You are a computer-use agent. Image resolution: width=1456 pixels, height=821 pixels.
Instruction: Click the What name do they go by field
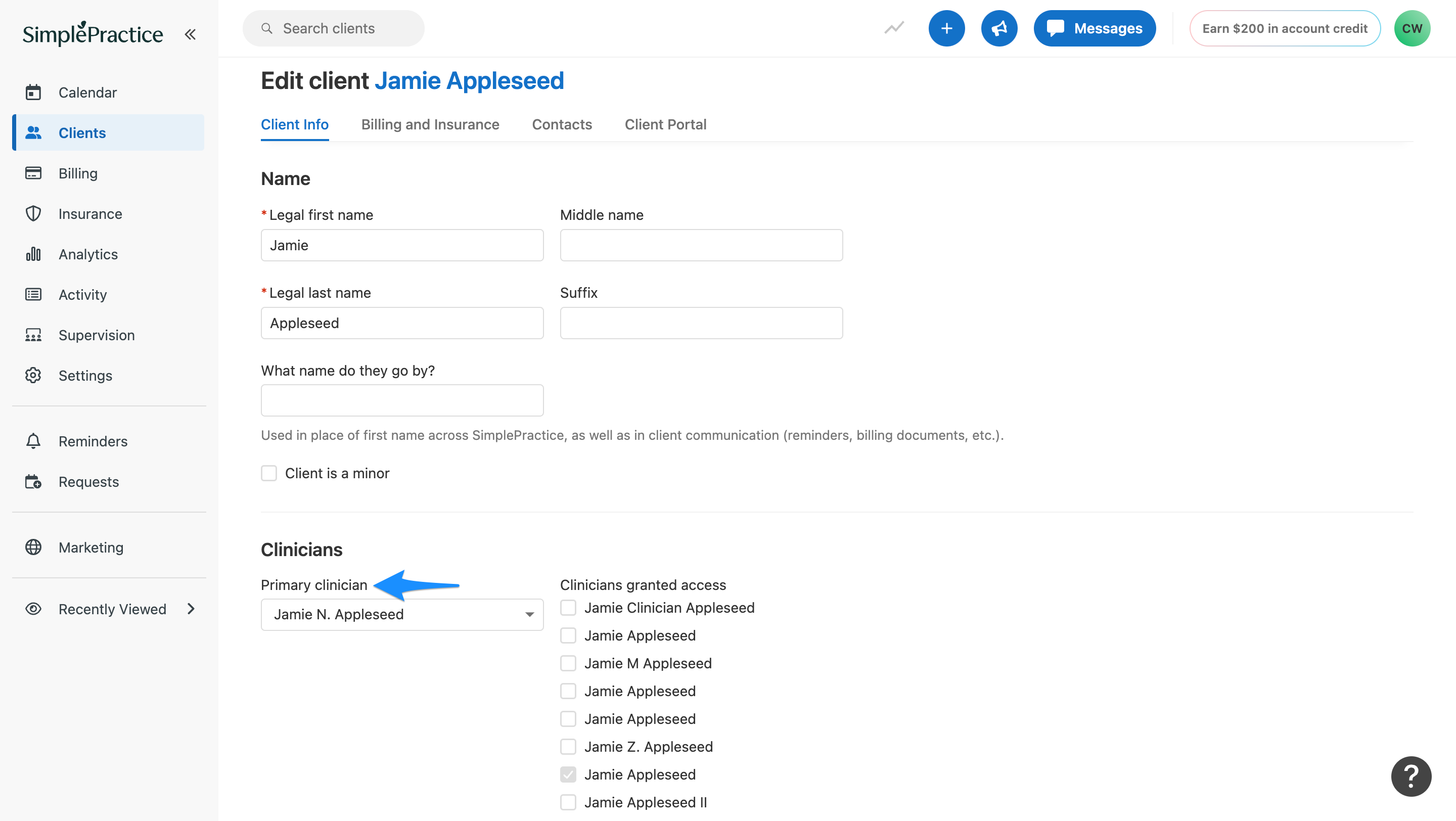coord(402,400)
